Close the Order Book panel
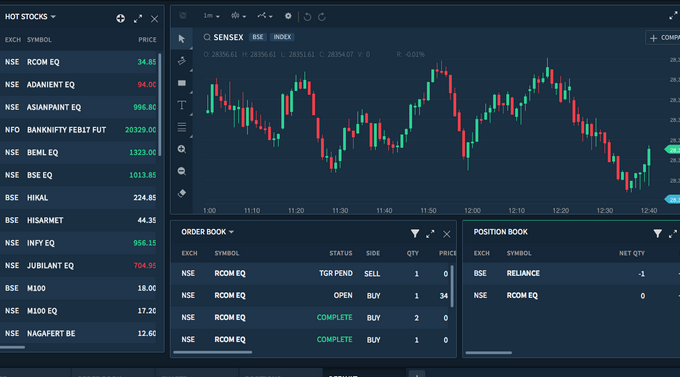Image resolution: width=680 pixels, height=377 pixels. point(447,234)
